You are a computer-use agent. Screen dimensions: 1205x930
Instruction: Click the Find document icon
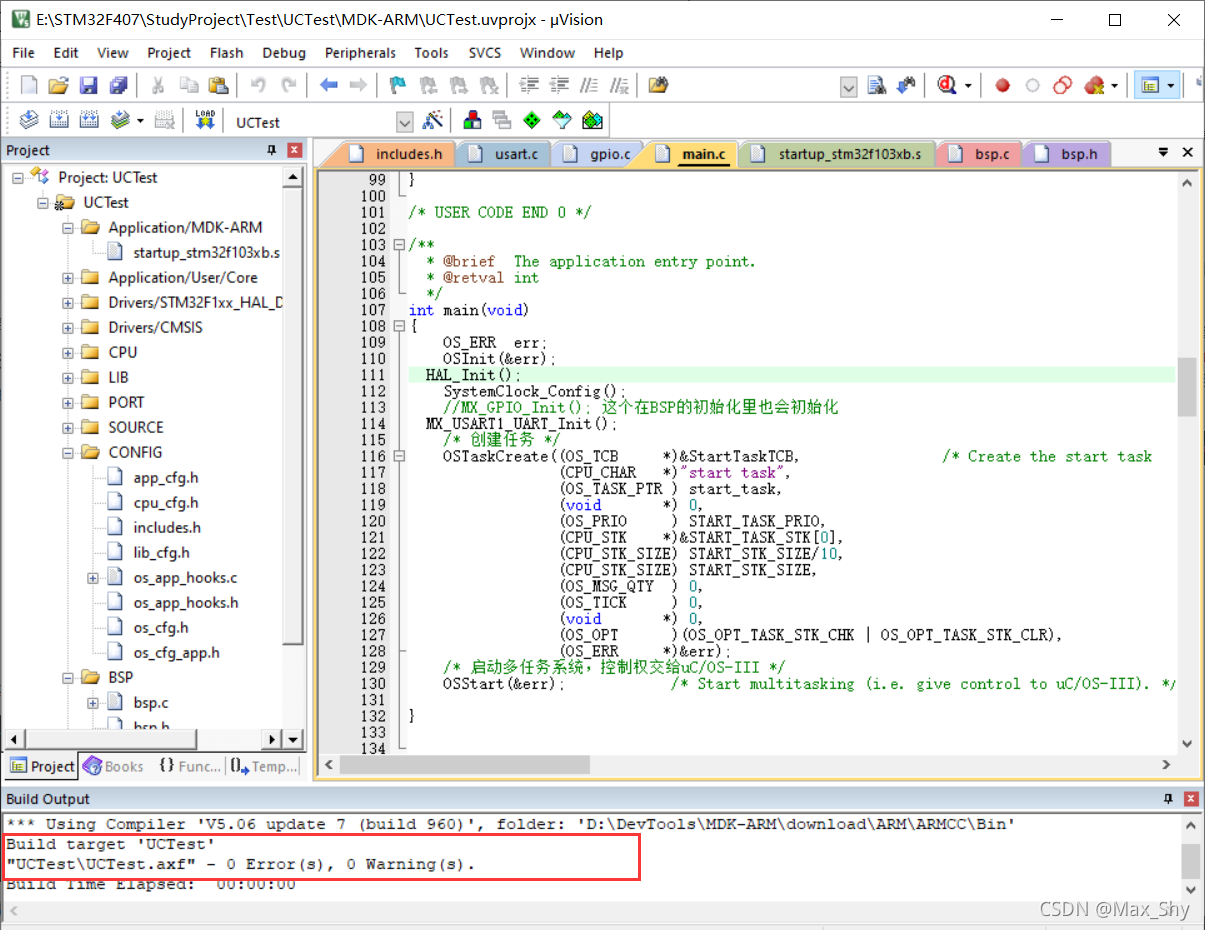point(877,86)
